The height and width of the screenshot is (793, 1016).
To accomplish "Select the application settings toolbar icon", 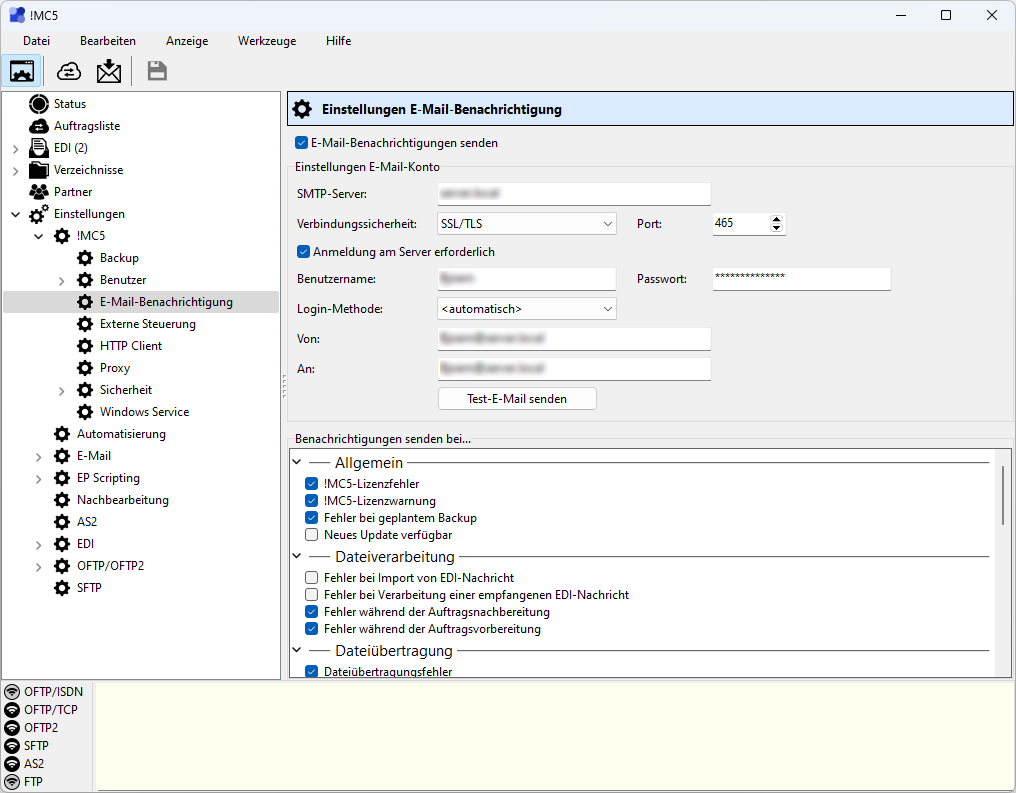I will coord(21,71).
